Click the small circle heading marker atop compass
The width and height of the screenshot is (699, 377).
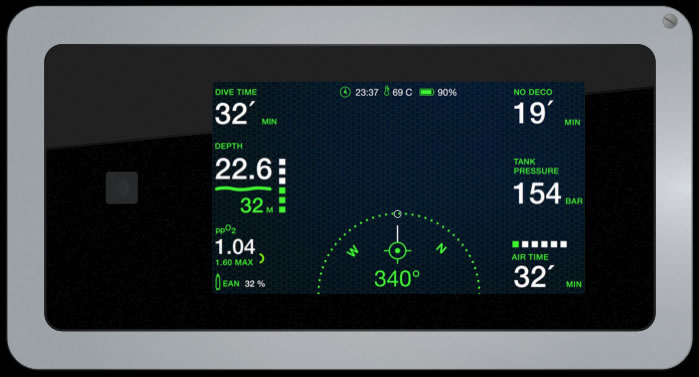(x=397, y=214)
